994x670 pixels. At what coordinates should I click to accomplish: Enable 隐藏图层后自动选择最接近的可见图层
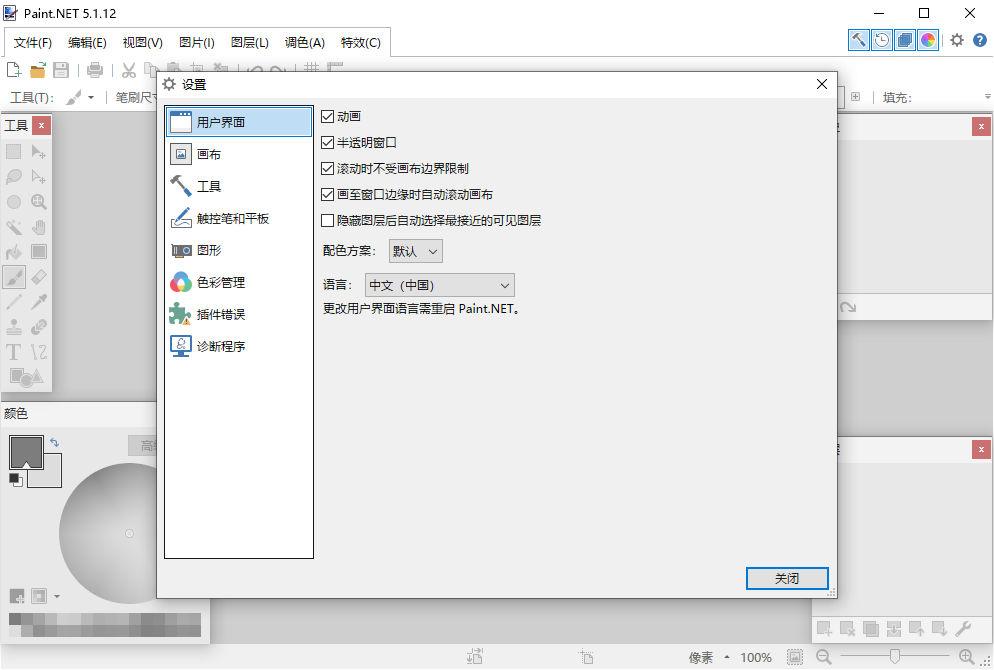[327, 219]
